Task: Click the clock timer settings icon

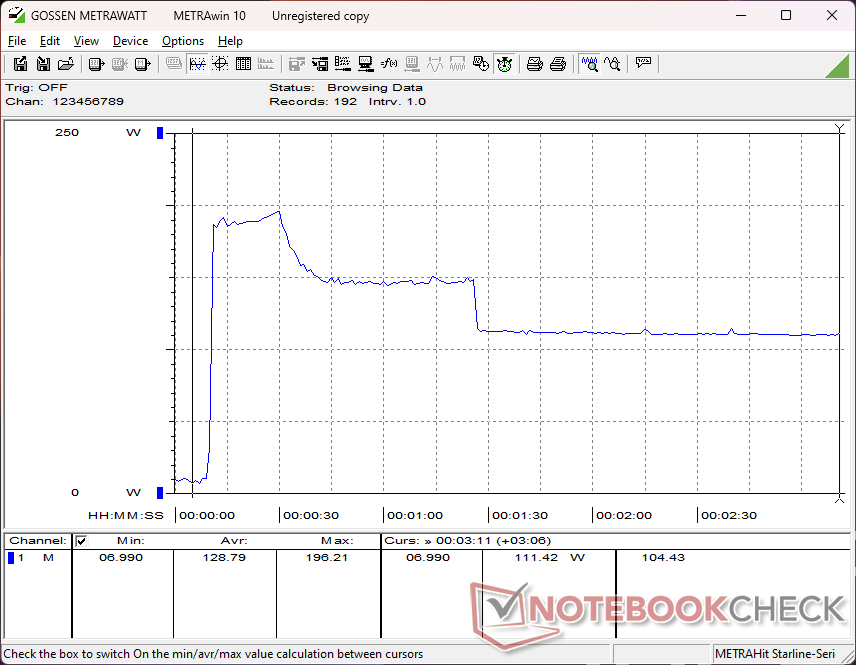Action: [x=480, y=64]
